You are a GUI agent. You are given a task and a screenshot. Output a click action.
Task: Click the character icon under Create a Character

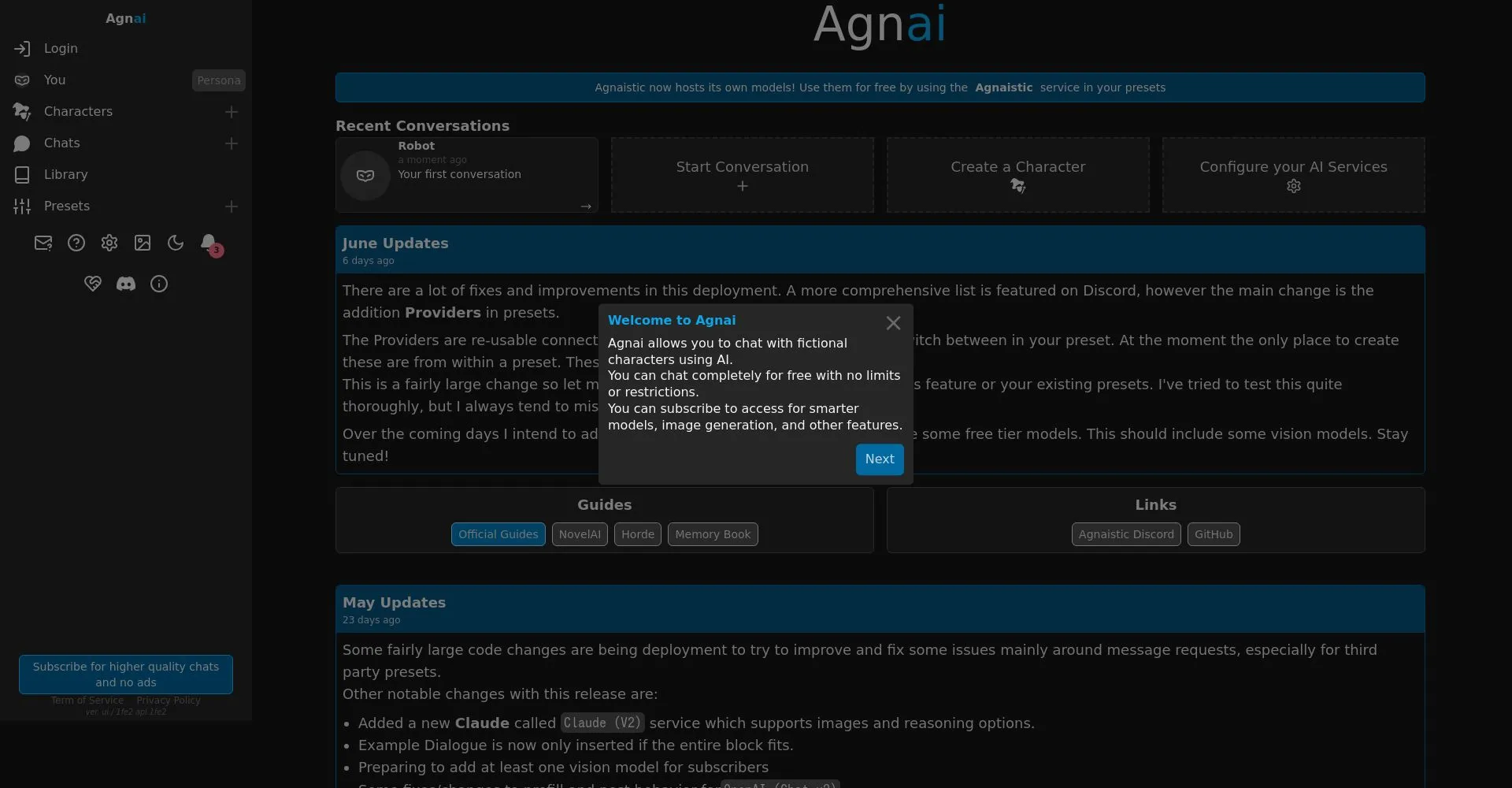click(x=1018, y=187)
